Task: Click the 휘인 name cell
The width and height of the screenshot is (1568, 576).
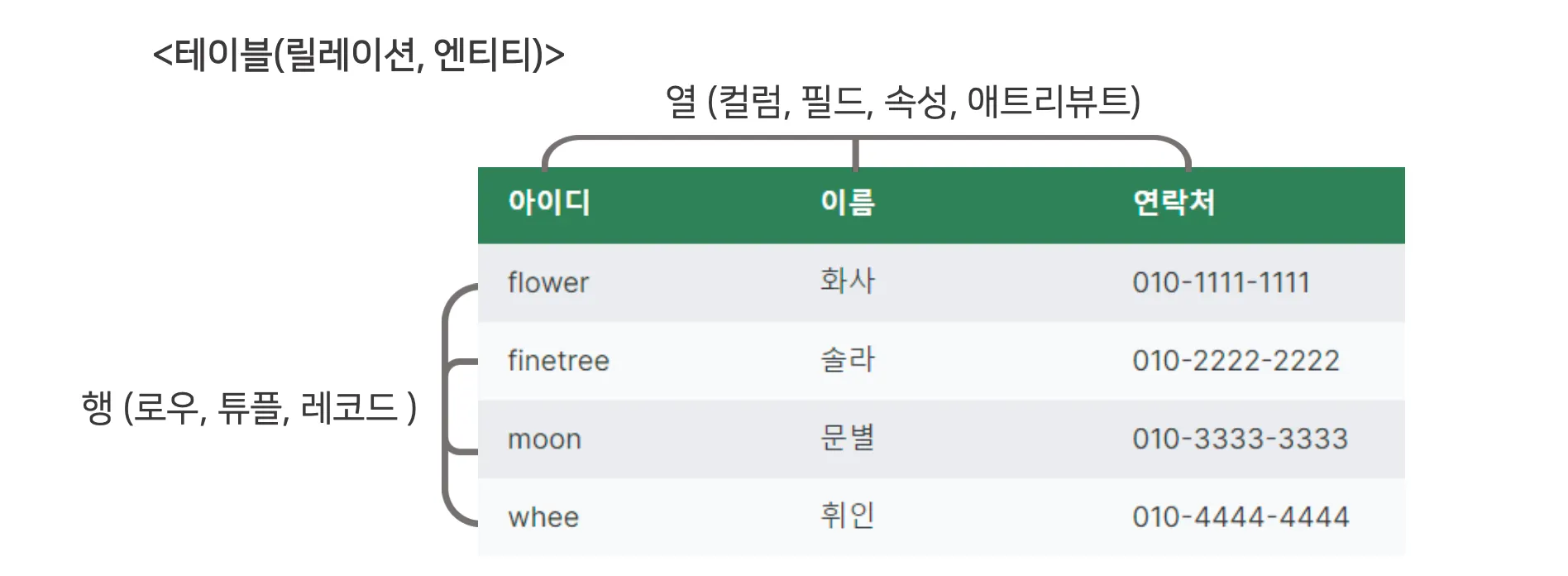Action: coord(848,516)
